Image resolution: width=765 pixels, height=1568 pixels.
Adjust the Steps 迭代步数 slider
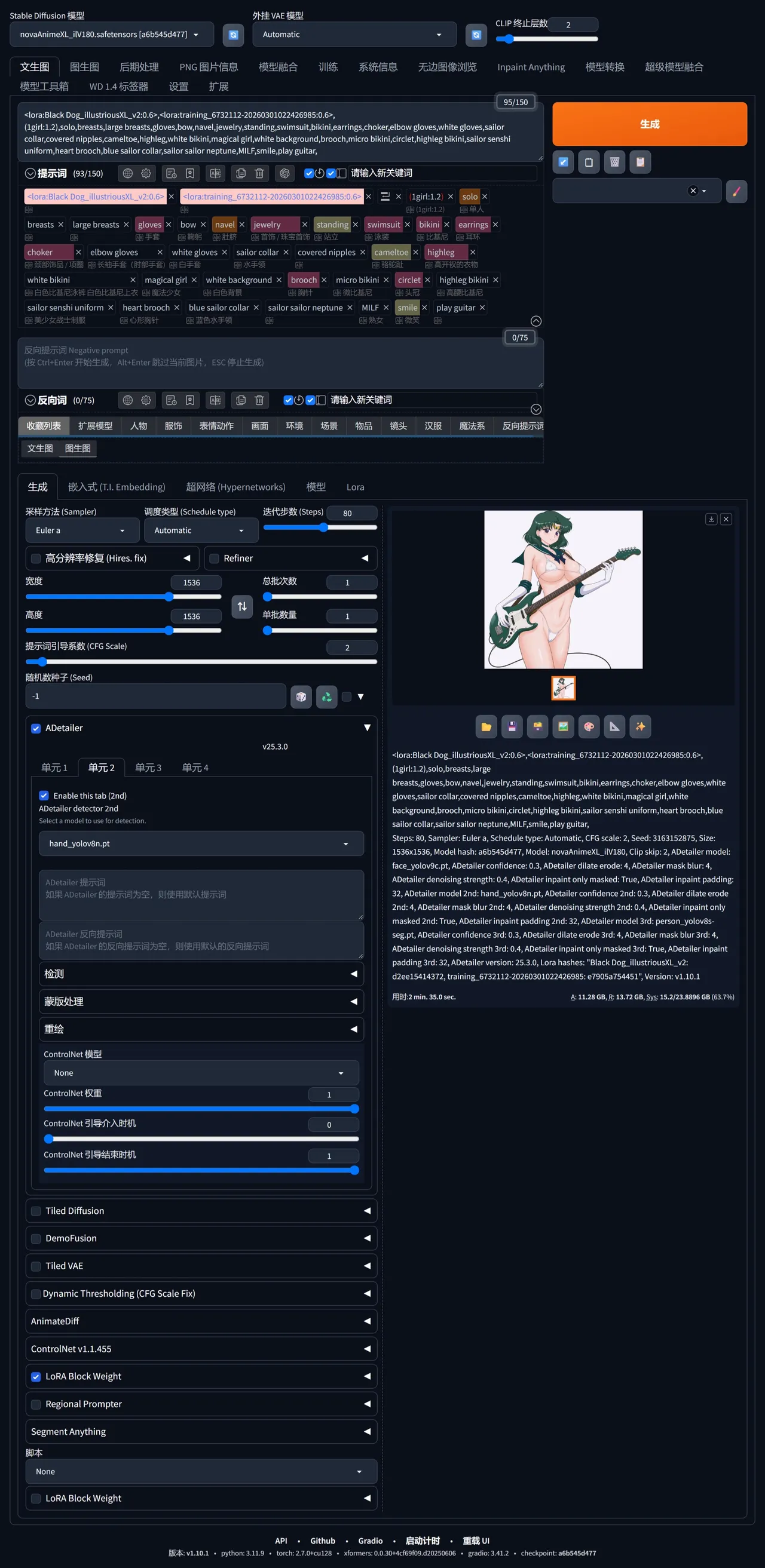(320, 527)
